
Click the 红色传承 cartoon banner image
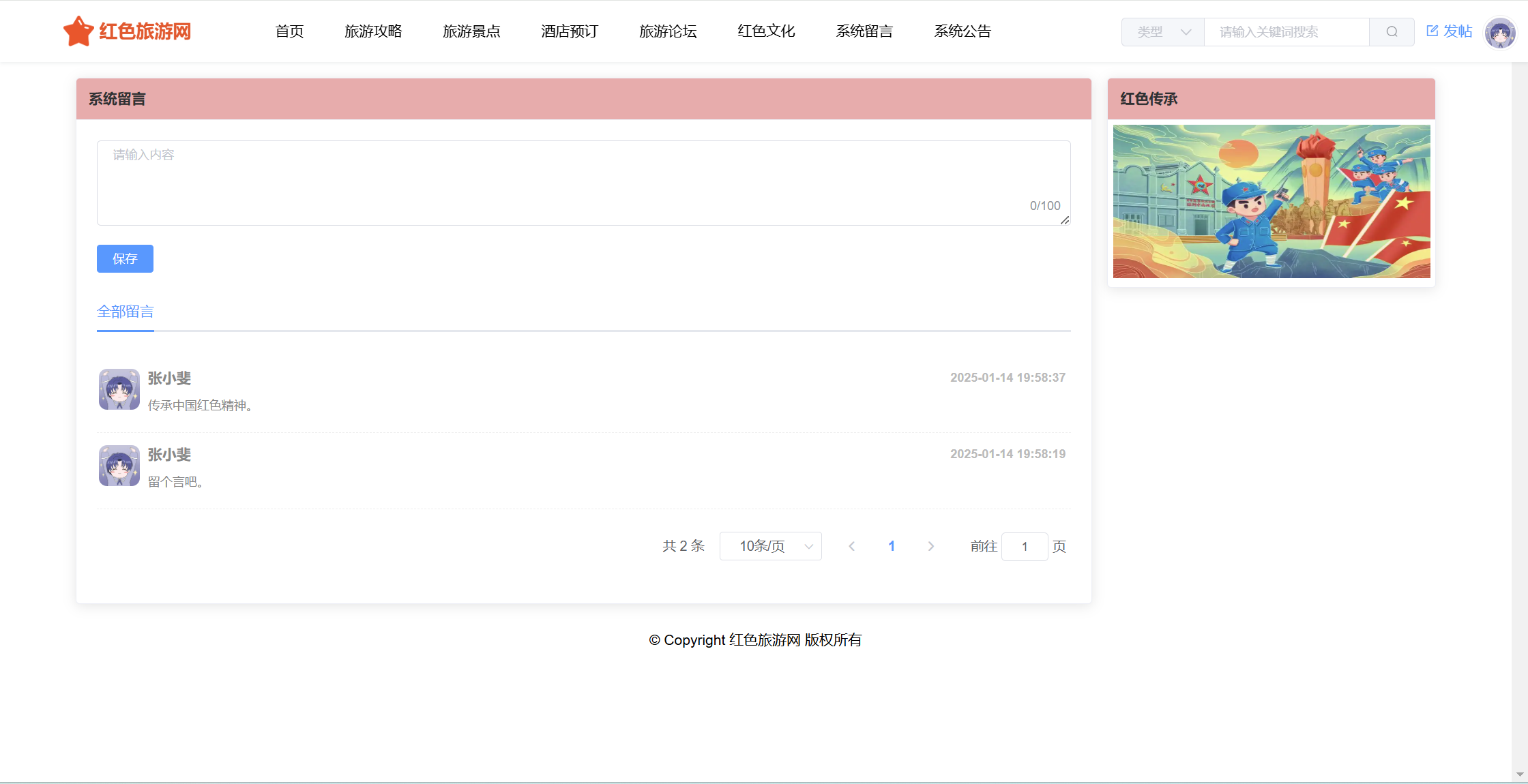click(x=1272, y=201)
